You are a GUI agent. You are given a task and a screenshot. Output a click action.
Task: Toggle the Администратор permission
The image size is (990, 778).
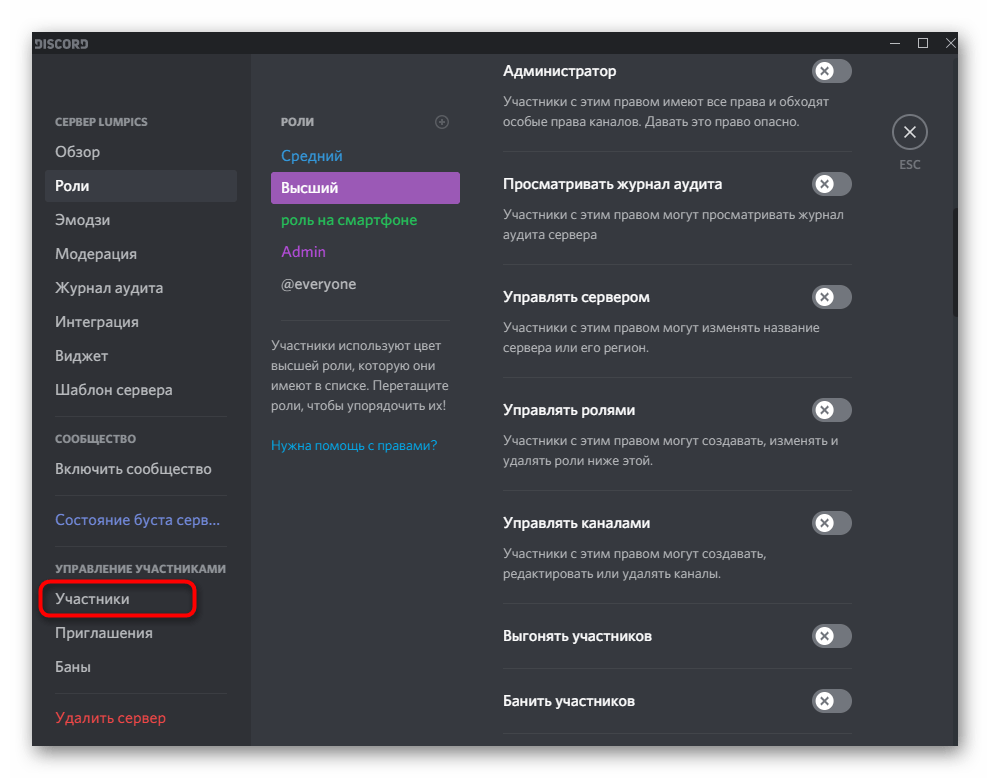[x=832, y=71]
